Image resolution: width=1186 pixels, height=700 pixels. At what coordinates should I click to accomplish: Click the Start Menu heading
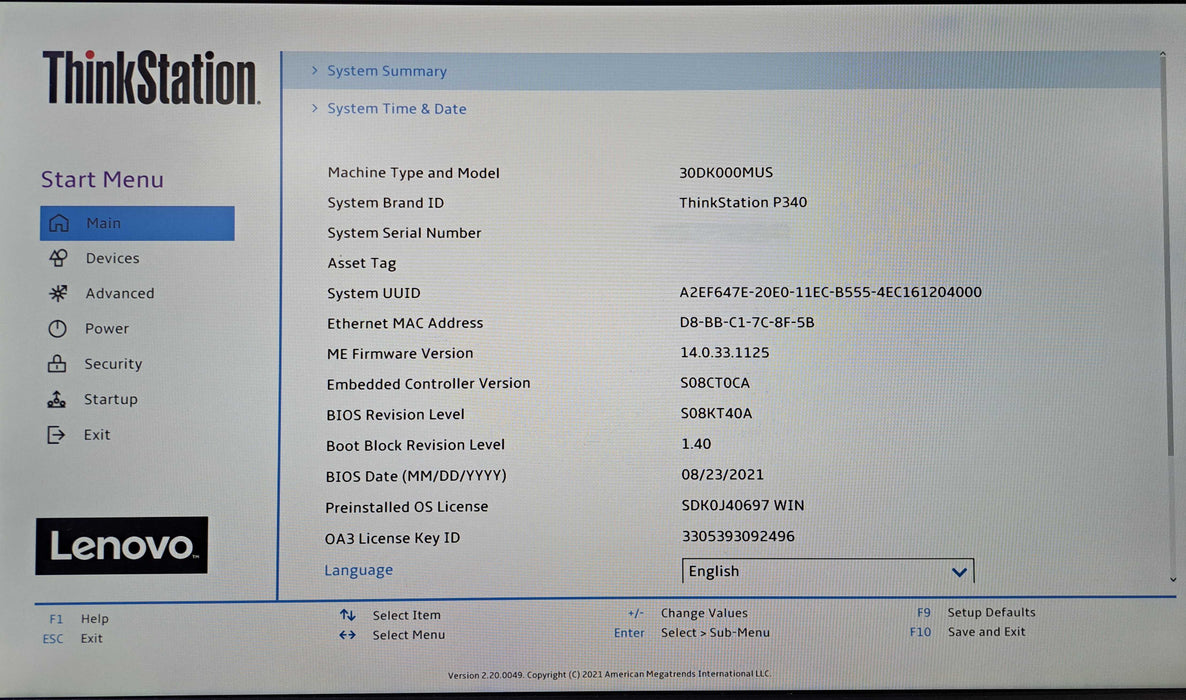(x=102, y=179)
